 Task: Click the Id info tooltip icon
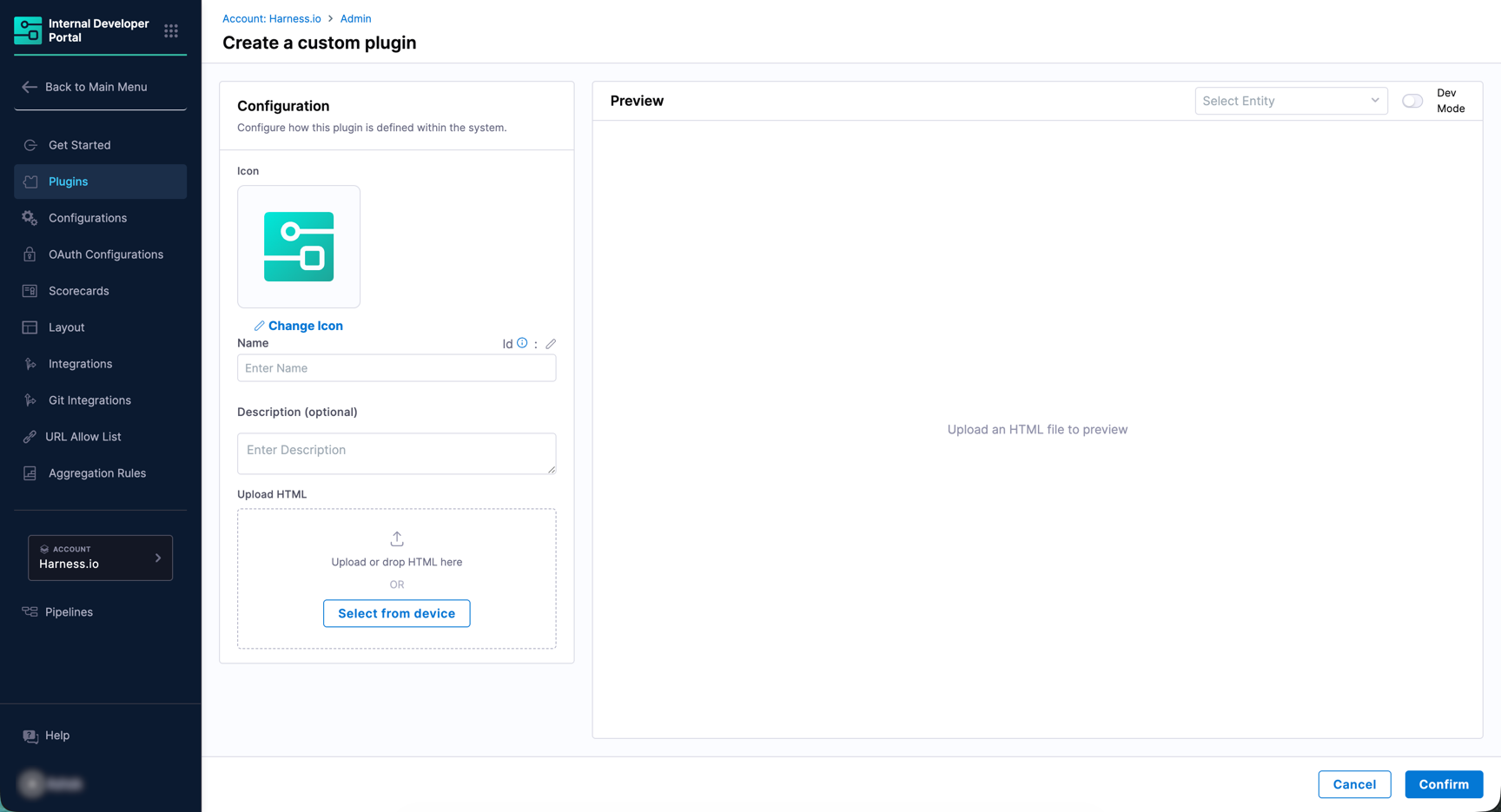point(522,343)
